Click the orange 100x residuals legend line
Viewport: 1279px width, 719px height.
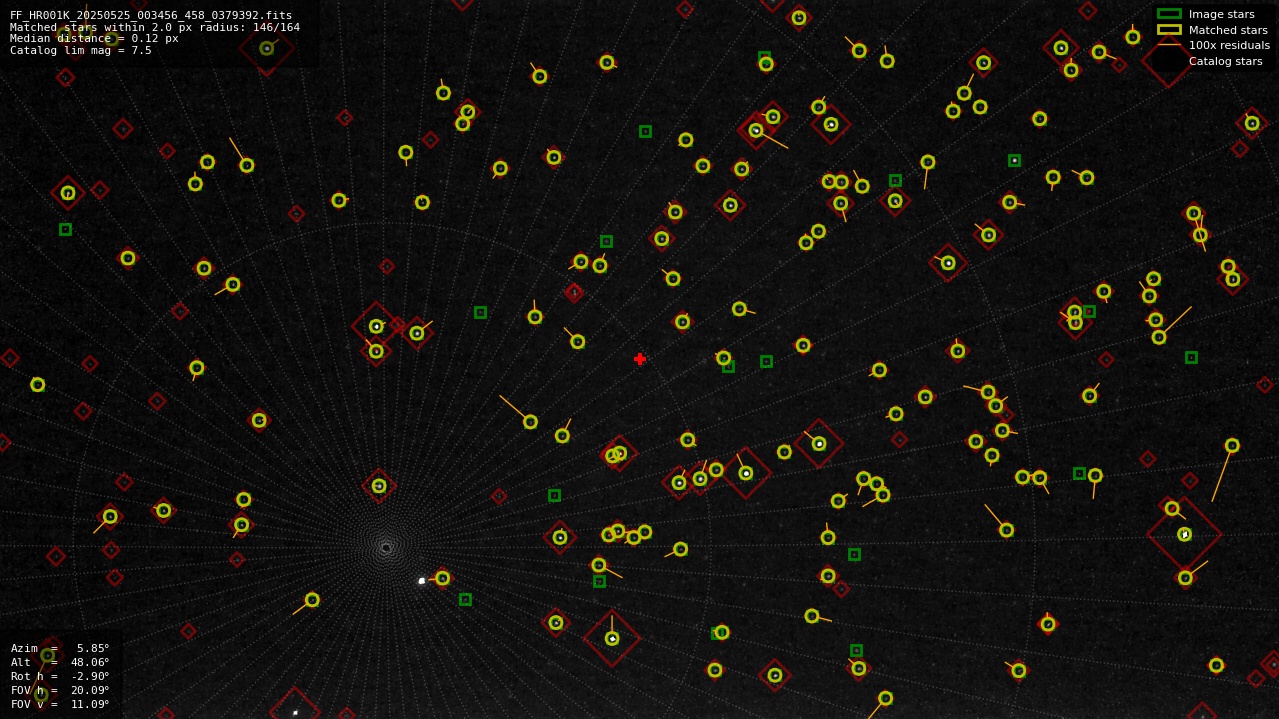[x=1169, y=45]
